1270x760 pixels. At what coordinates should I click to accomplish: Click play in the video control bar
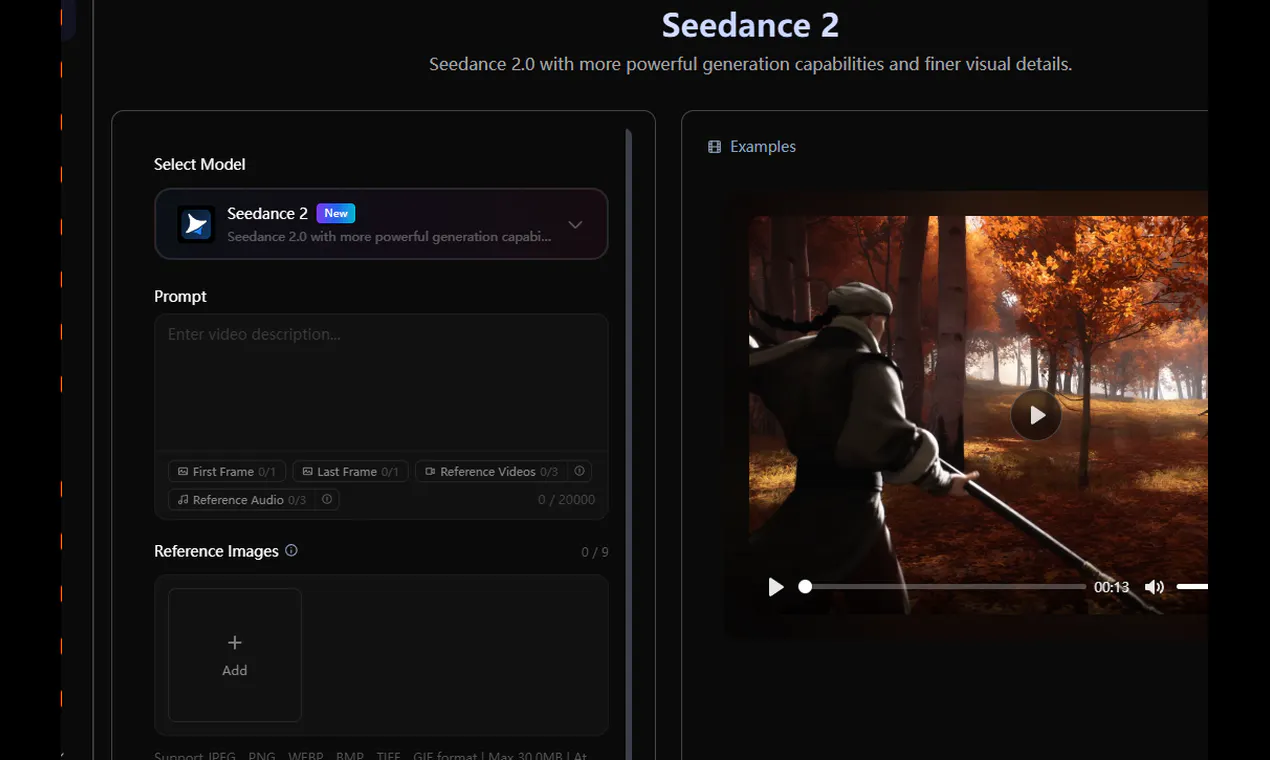pyautogui.click(x=776, y=587)
